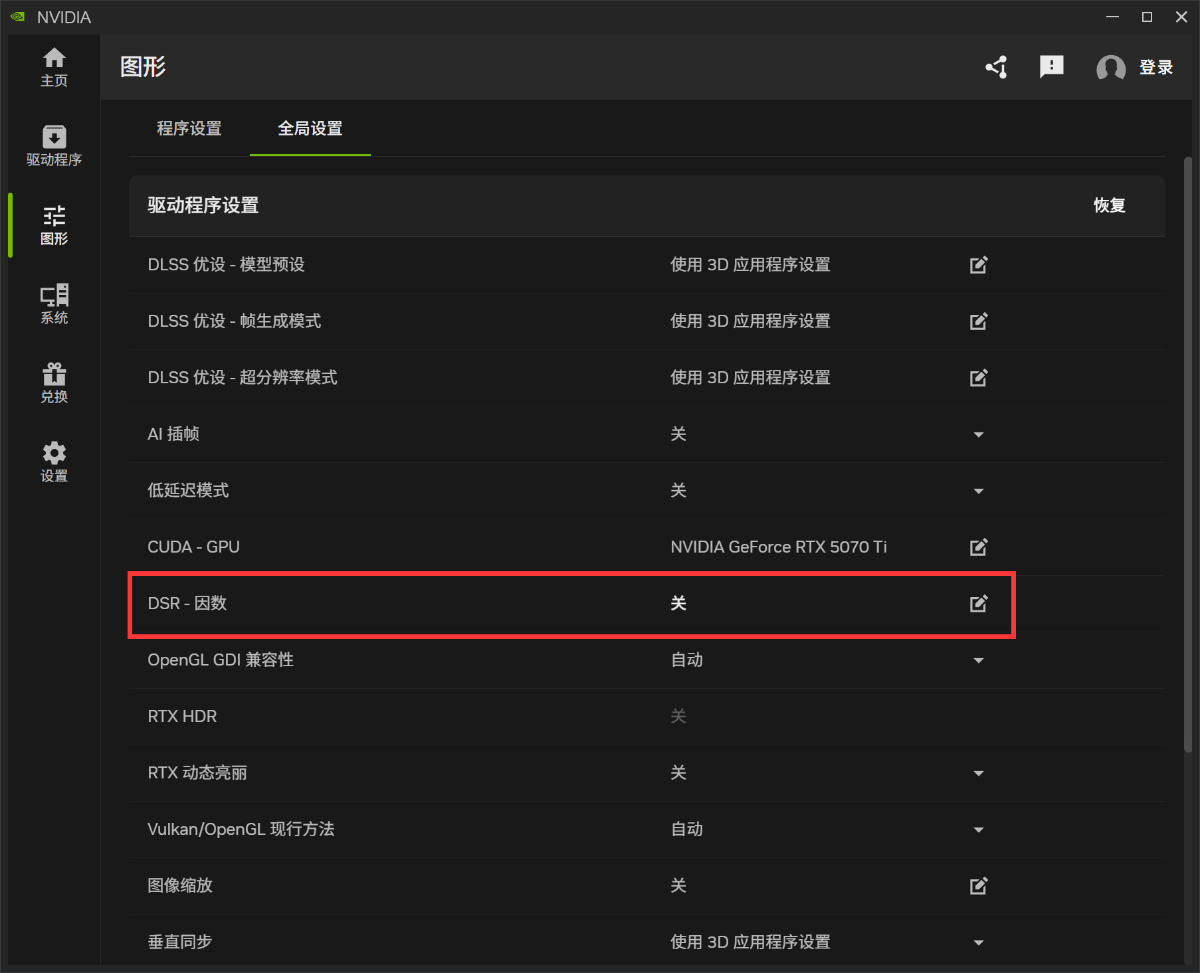
Task: Open the feedback notification icon
Action: 1051,67
